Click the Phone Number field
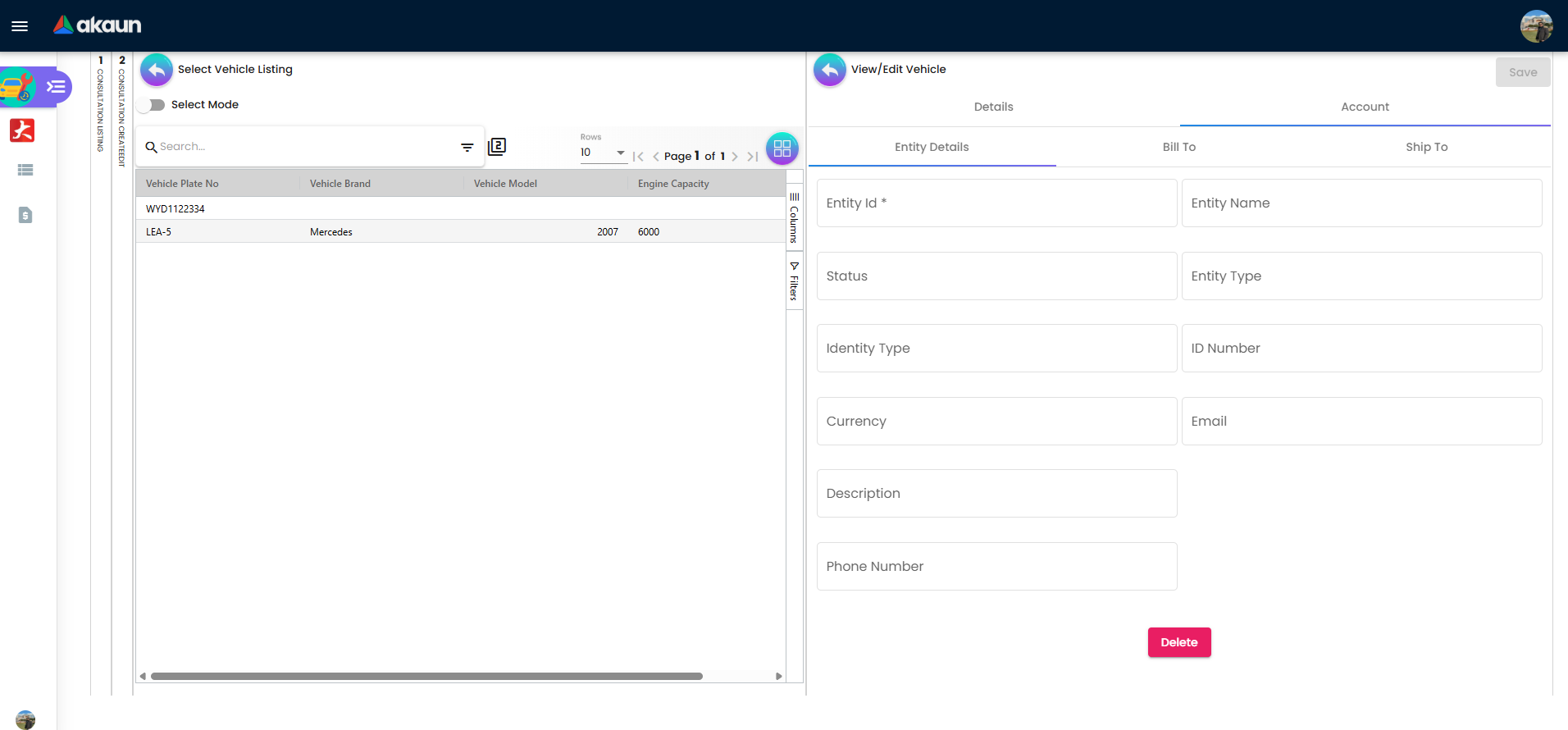 click(x=996, y=567)
